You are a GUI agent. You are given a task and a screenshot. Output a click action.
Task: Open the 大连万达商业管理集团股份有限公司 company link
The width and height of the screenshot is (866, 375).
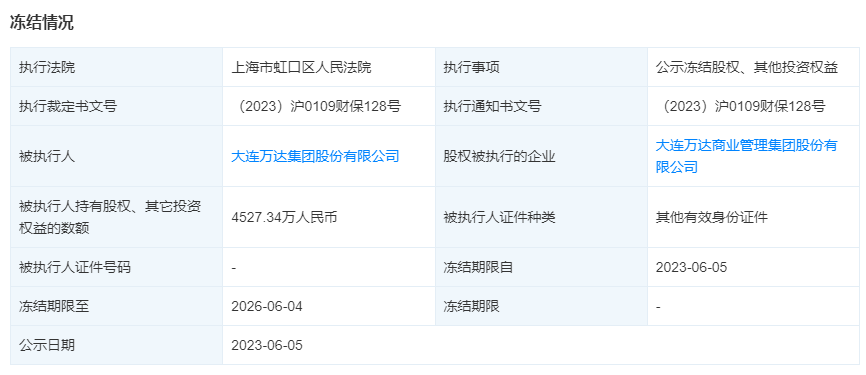coord(747,156)
